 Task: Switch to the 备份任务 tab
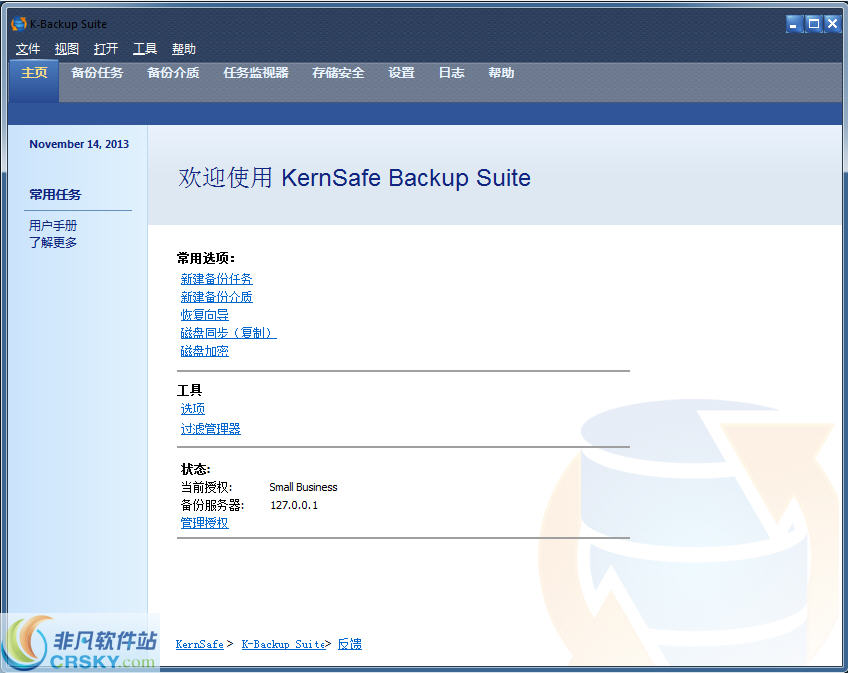click(x=97, y=73)
